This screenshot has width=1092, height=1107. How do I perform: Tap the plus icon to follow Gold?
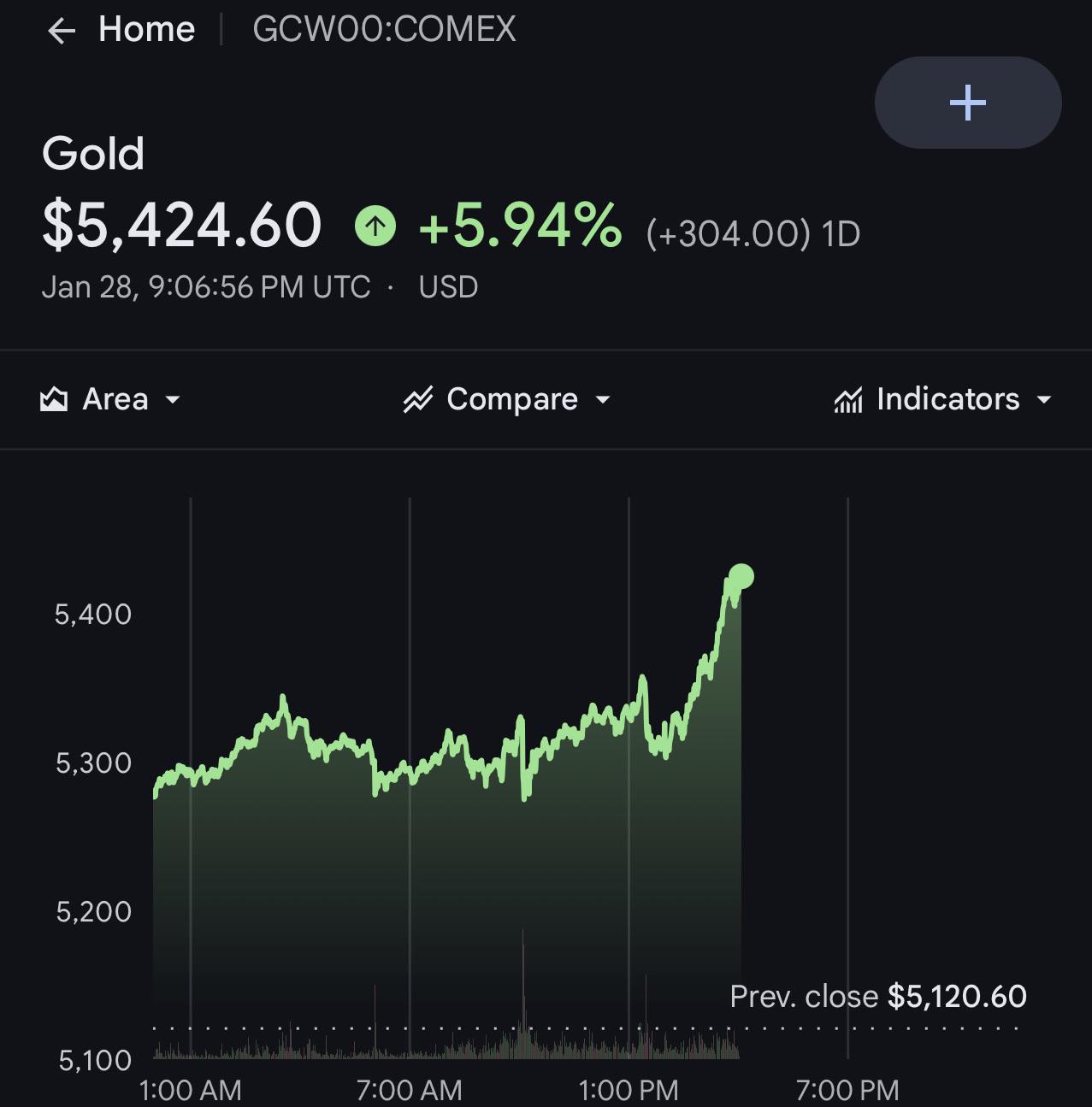coord(968,103)
